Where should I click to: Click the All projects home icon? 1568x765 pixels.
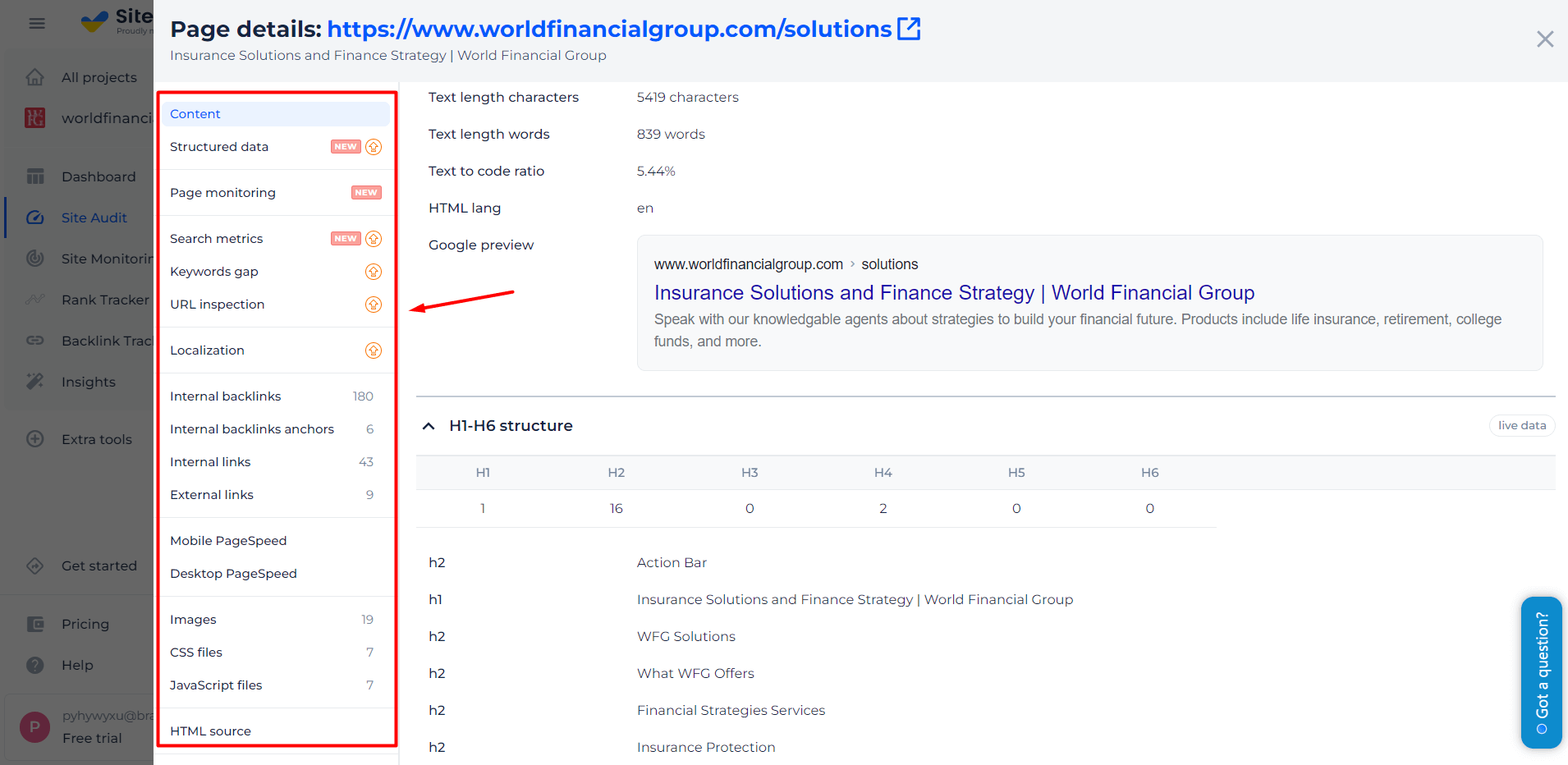[x=34, y=77]
